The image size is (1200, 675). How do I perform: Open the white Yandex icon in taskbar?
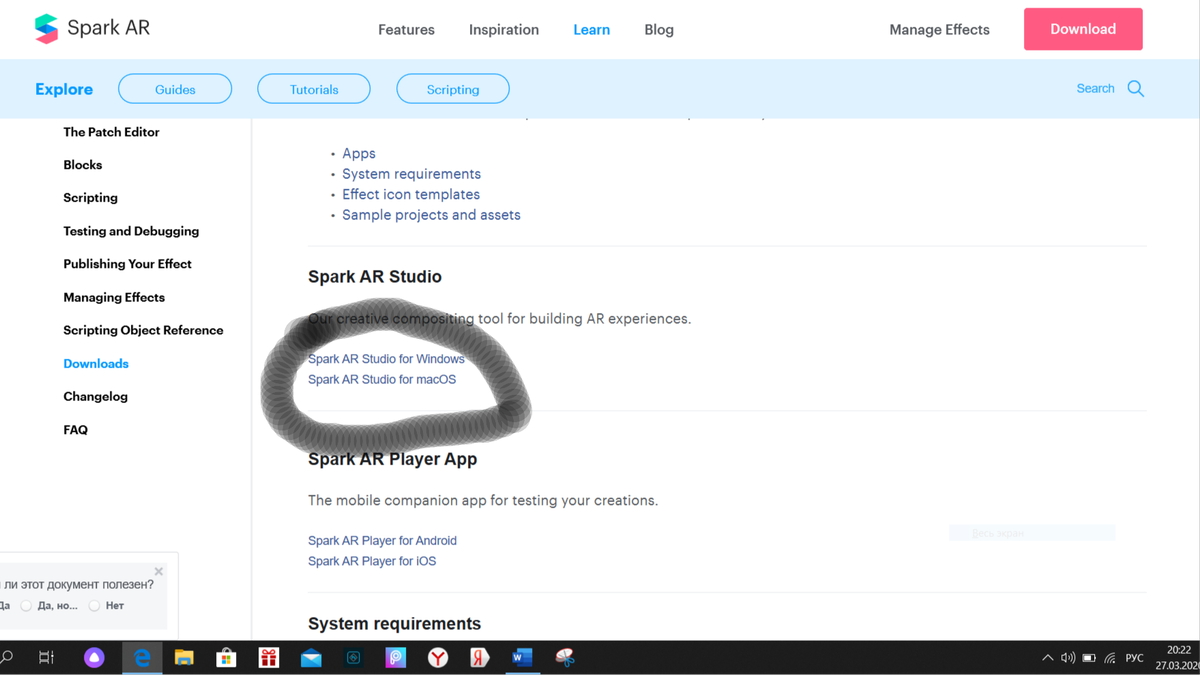point(480,657)
